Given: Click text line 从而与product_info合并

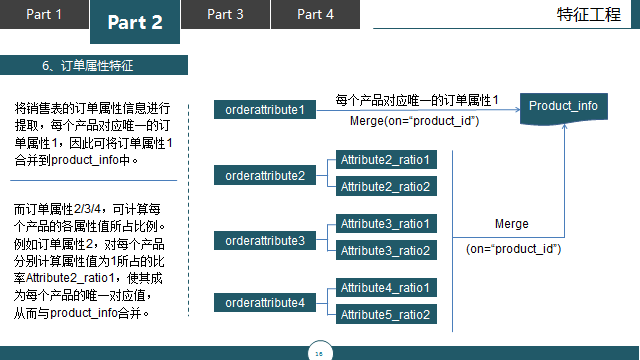Looking at the screenshot, I should click(x=82, y=313).
